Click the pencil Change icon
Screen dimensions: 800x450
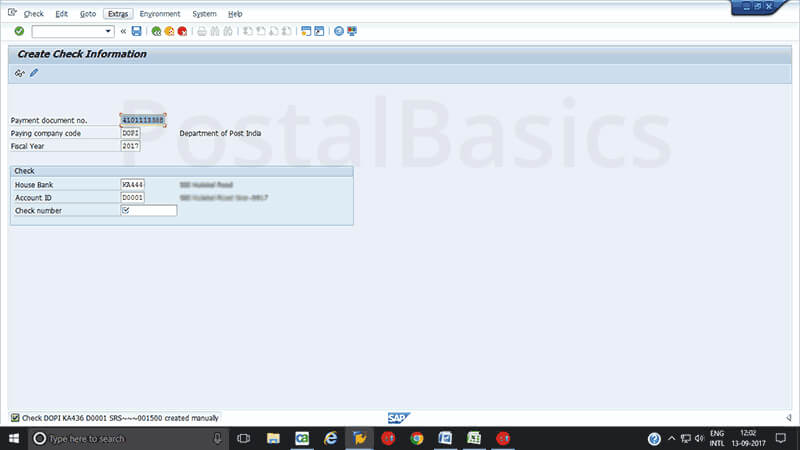tap(34, 73)
